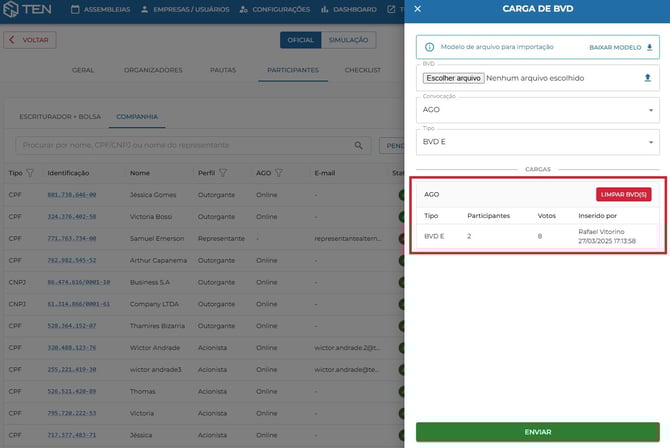Open the Assembleias menu
670x448 pixels.
point(98,11)
